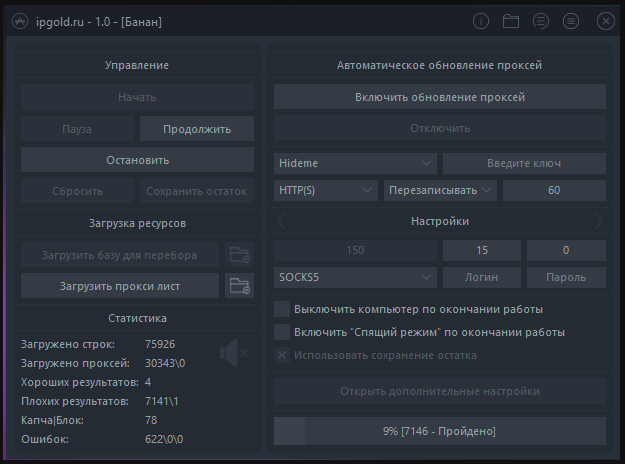Expand the 'HTTP(S)' proxy type dropdown
This screenshot has height=464, width=625.
coord(324,190)
